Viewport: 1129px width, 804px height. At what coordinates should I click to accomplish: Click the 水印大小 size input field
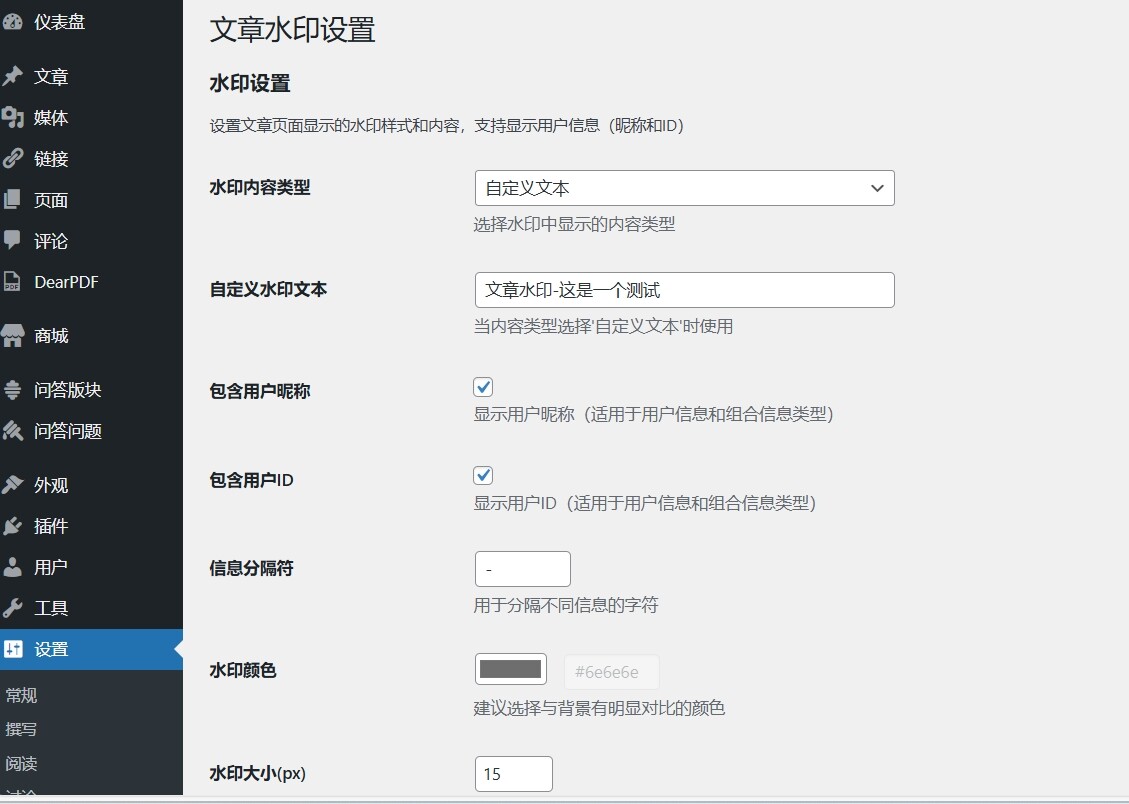pos(513,774)
